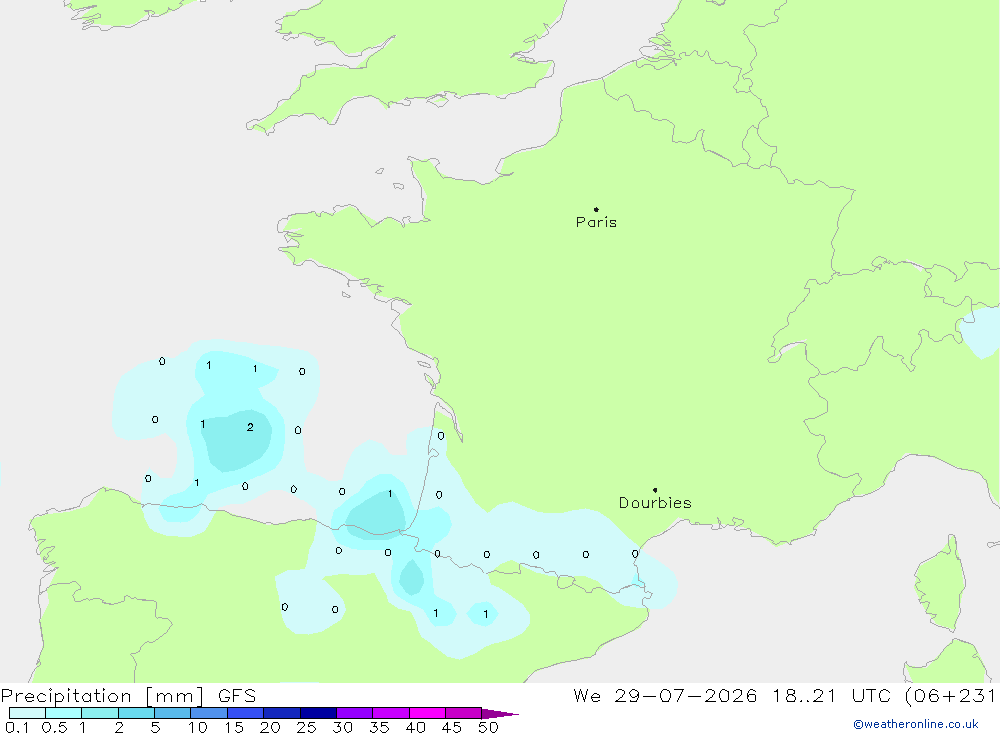Click the legend scale label '10'
1000x733 pixels.
pyautogui.click(x=198, y=727)
